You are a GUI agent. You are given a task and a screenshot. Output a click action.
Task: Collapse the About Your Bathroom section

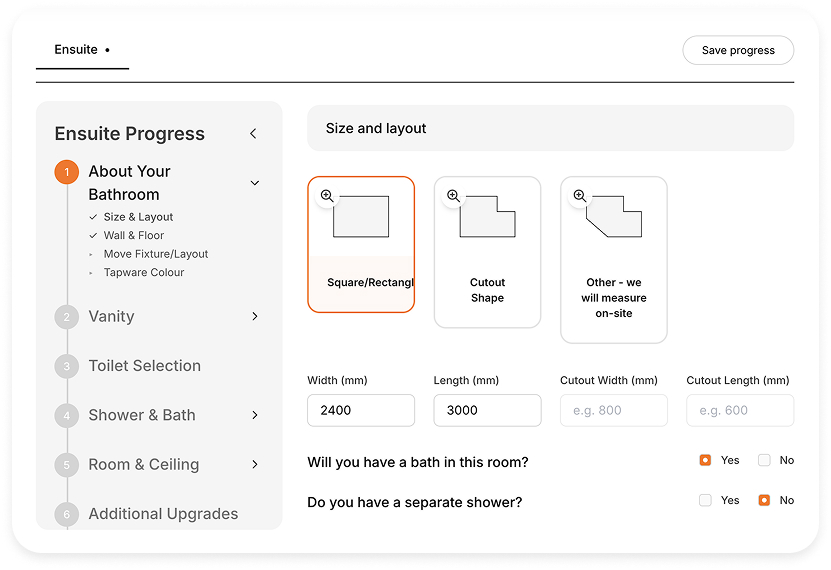tap(255, 183)
